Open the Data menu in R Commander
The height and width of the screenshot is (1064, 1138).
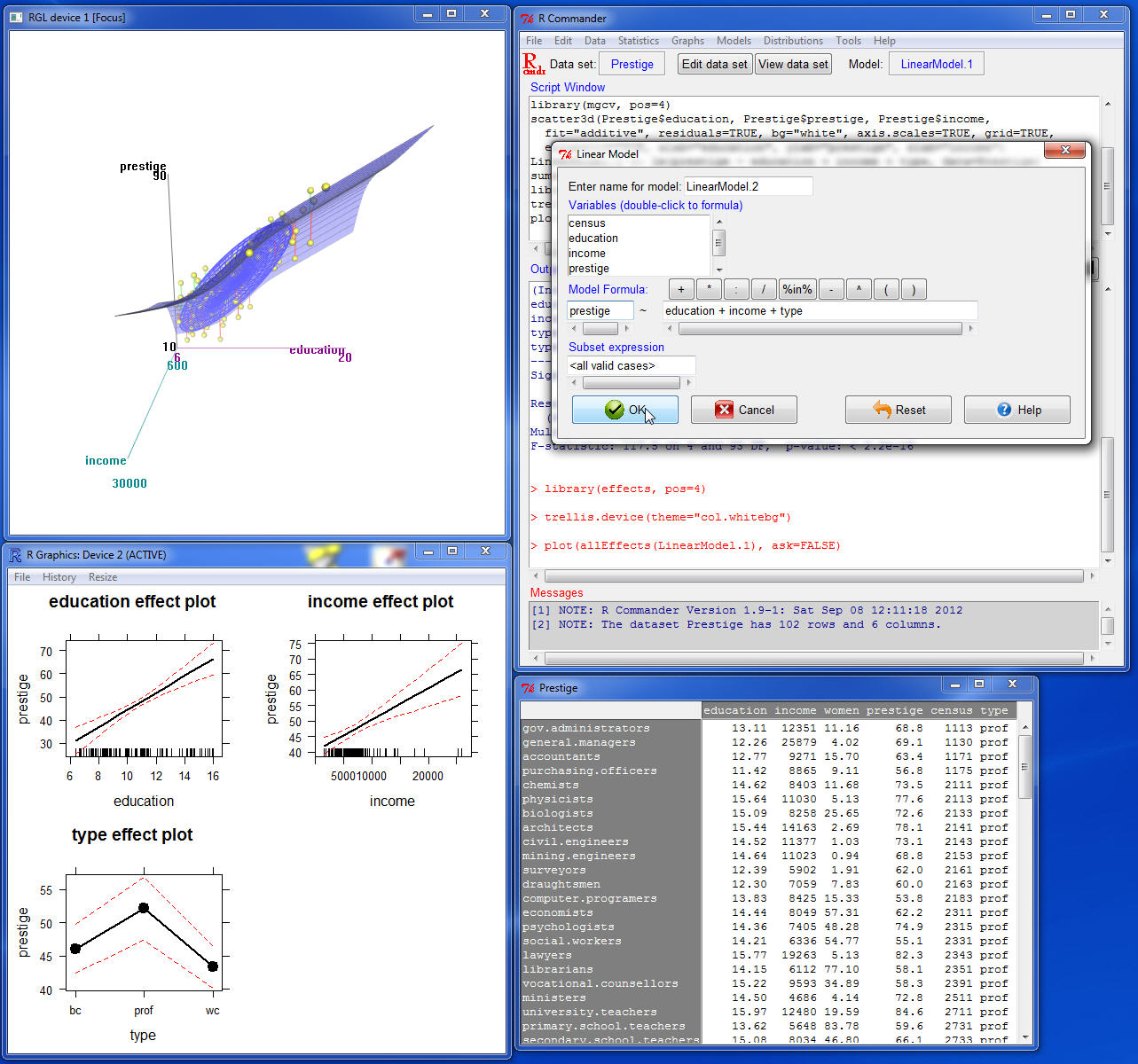595,41
